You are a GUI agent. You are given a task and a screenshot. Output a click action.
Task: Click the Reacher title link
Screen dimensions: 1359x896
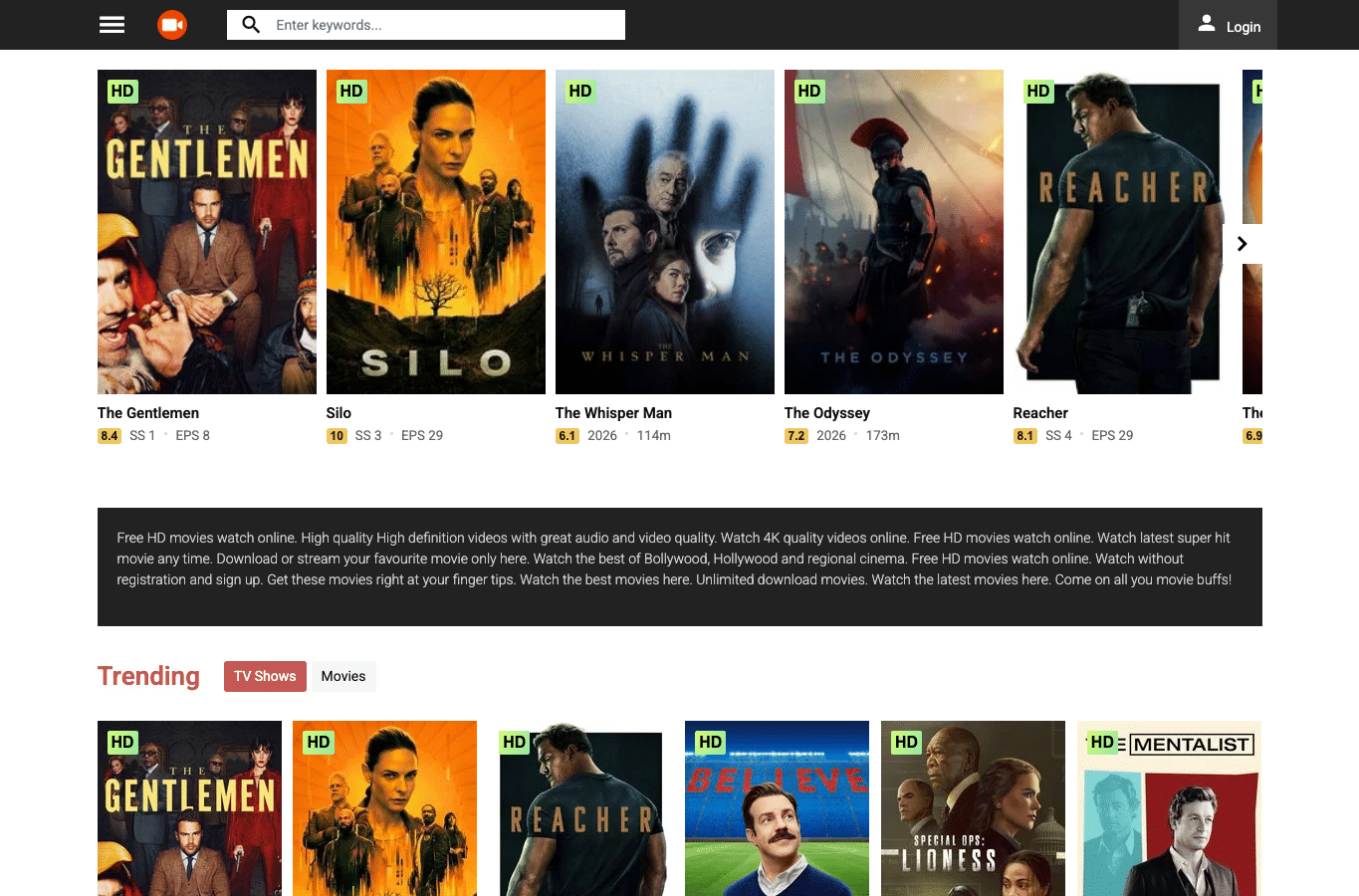tap(1040, 413)
